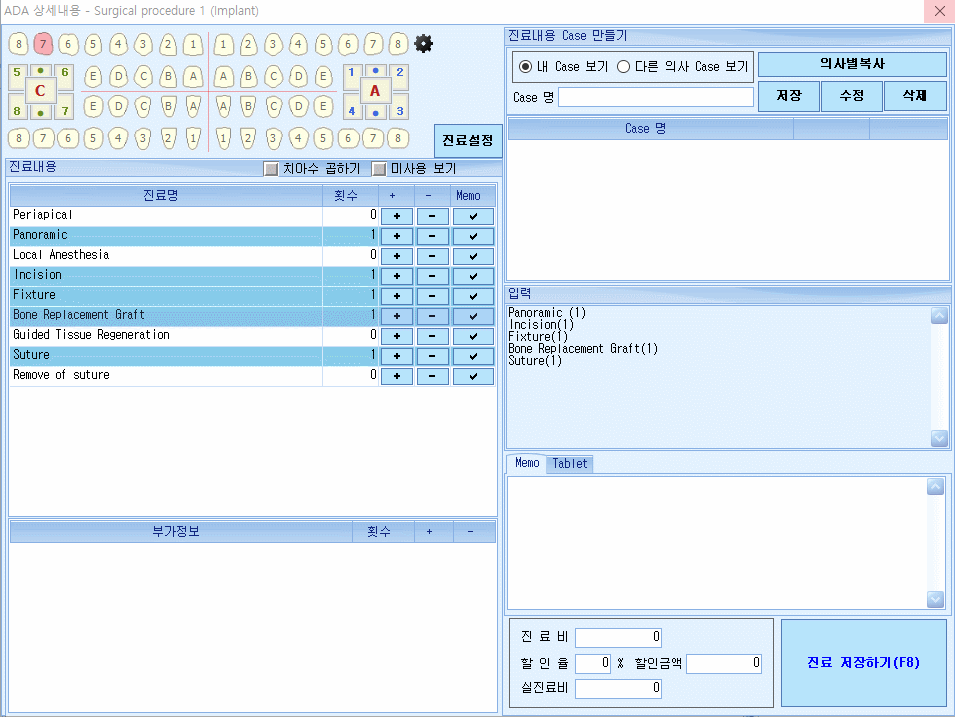Open memo check for Remove of suture
Screen dimensions: 955x717
pos(473,376)
